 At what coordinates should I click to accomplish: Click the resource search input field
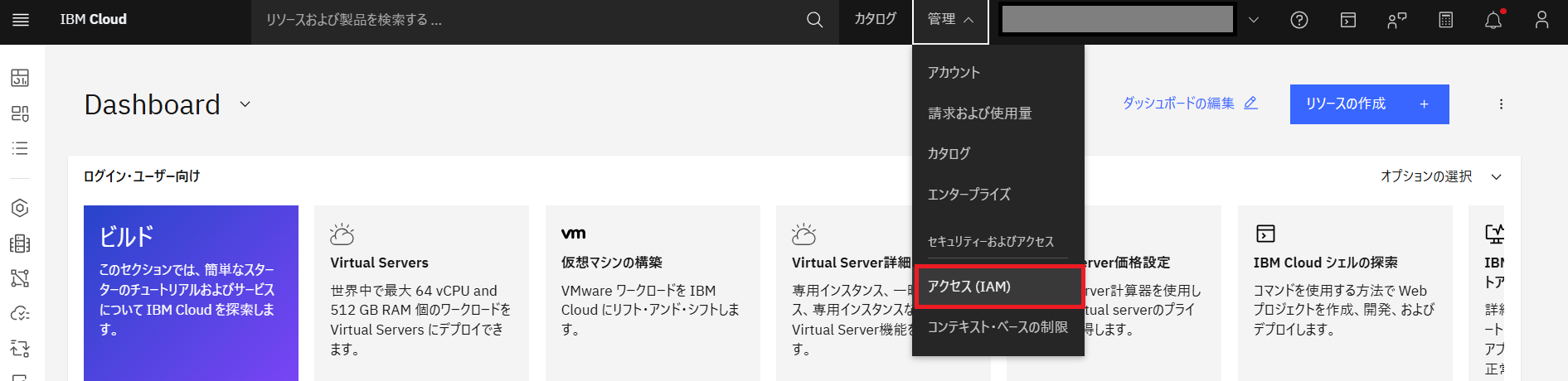[x=531, y=20]
